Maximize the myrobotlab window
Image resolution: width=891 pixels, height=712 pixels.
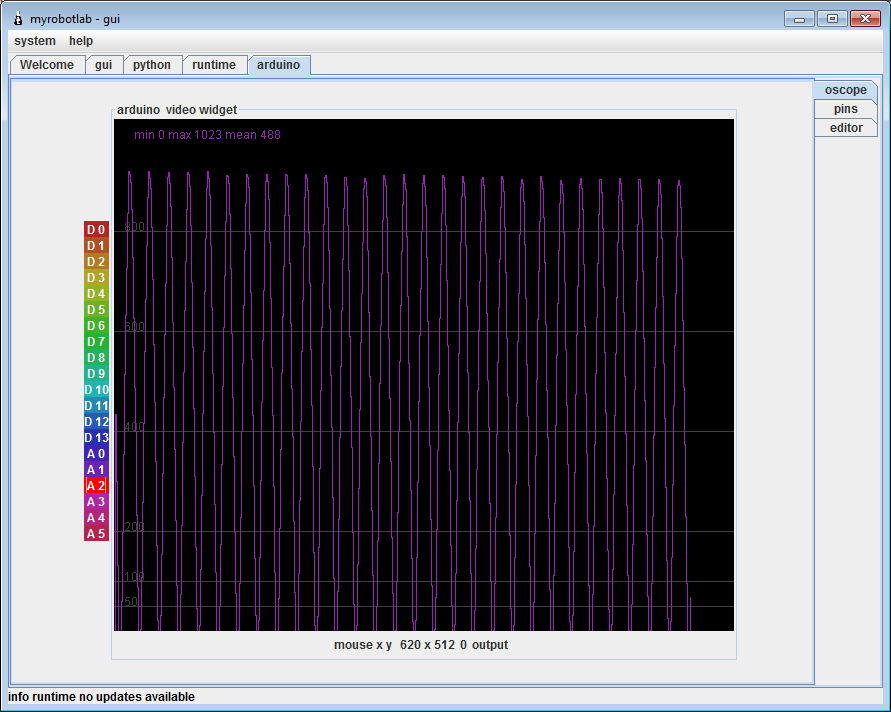coord(832,19)
